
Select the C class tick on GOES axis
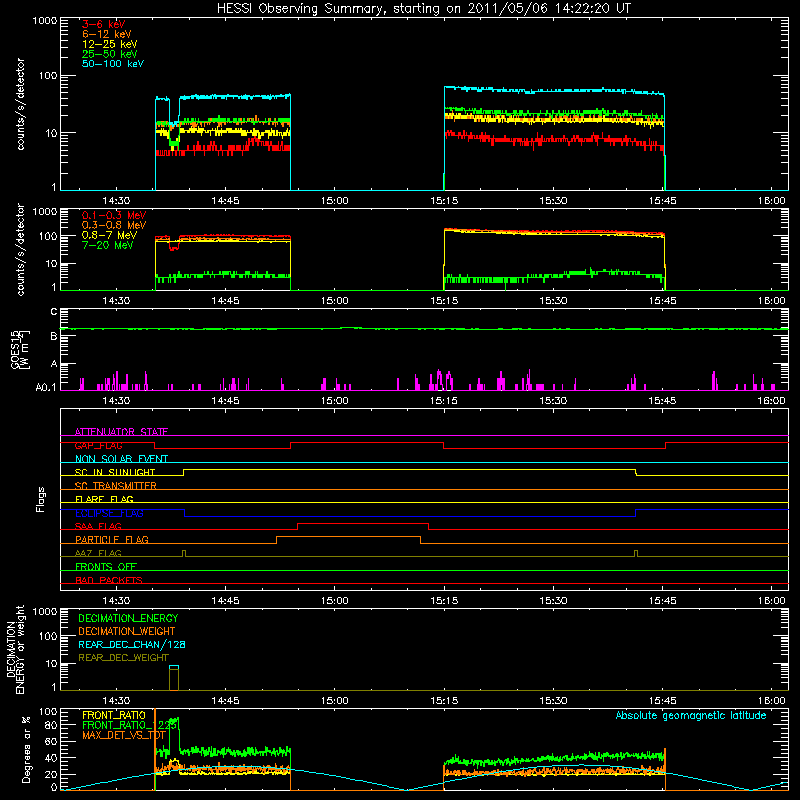click(x=54, y=312)
